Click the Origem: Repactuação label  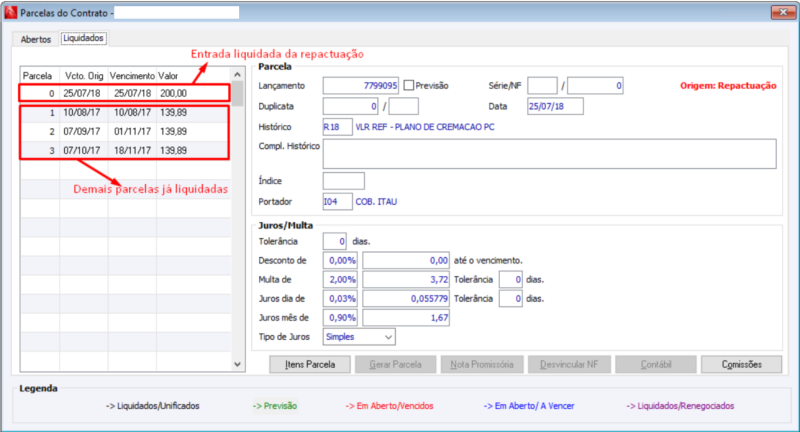click(x=728, y=86)
